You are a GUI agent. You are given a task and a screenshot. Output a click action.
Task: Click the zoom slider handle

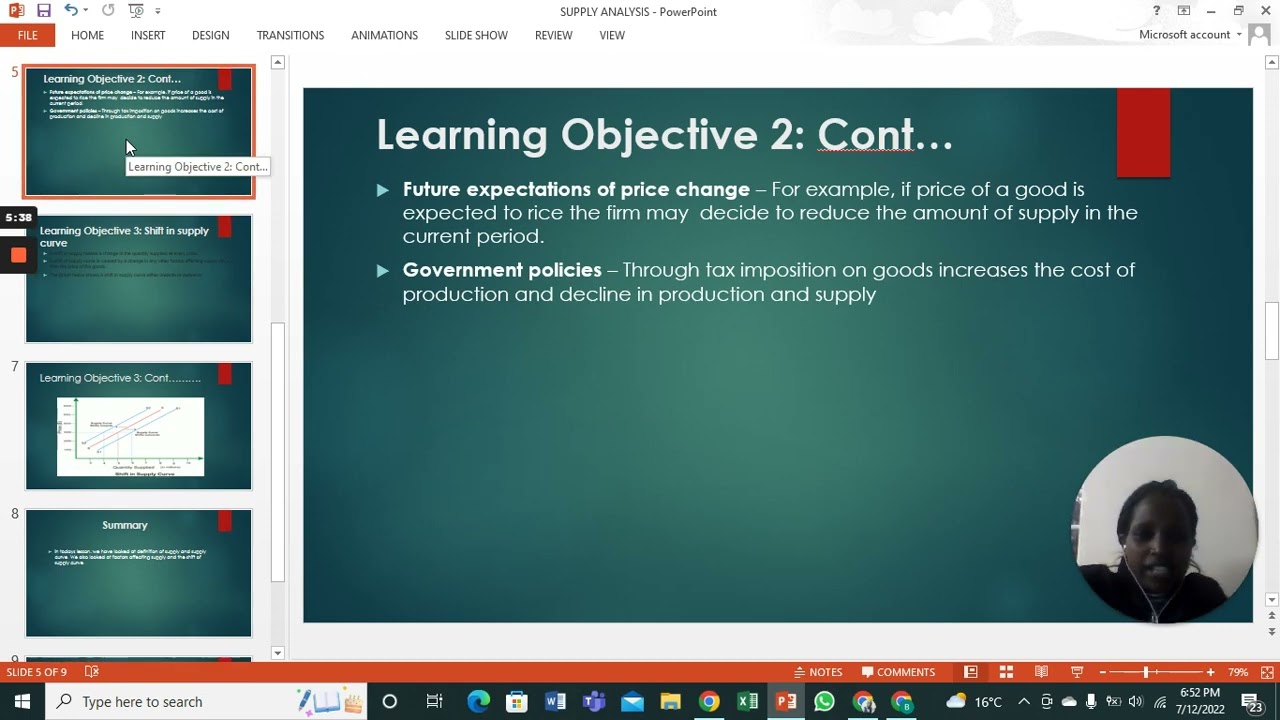(1146, 672)
